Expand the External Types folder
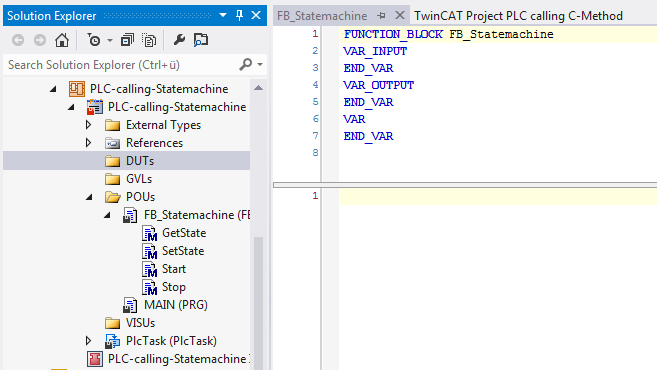Screen dimensions: 657x370 pyautogui.click(x=88, y=125)
